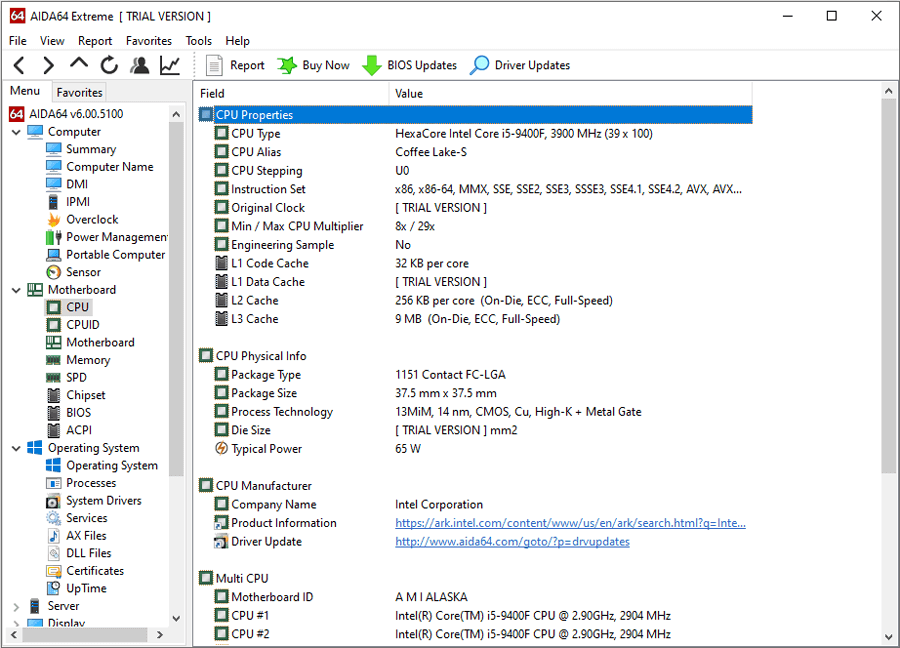Go back with the left arrow toolbar icon

[x=19, y=65]
